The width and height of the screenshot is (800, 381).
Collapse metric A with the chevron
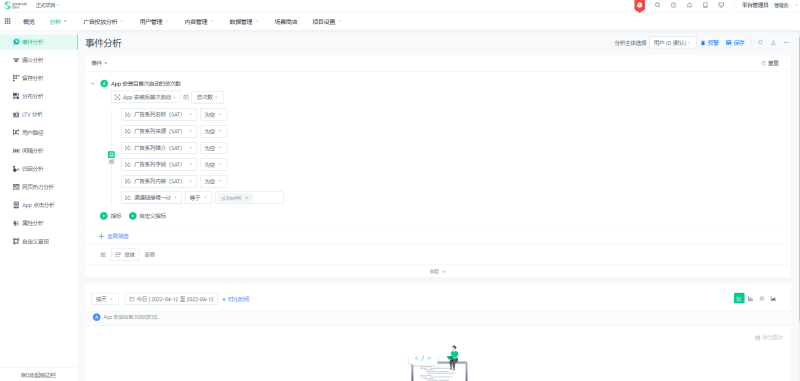(x=93, y=84)
